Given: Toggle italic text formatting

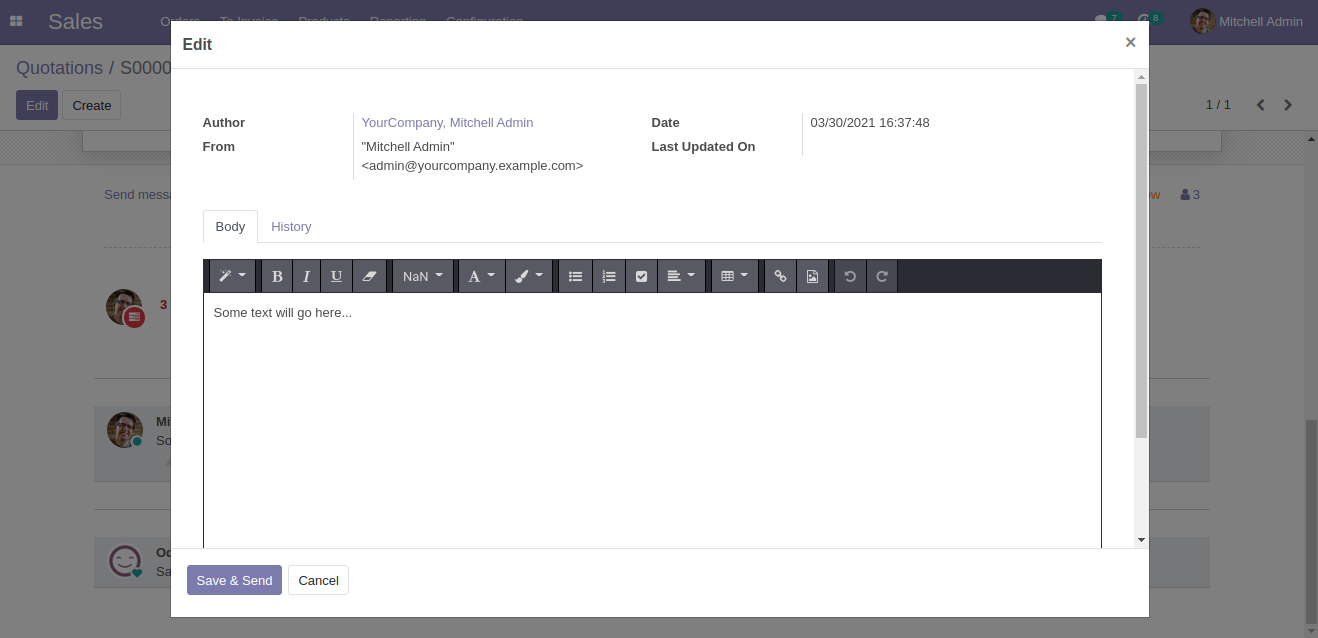Looking at the screenshot, I should pyautogui.click(x=306, y=276).
